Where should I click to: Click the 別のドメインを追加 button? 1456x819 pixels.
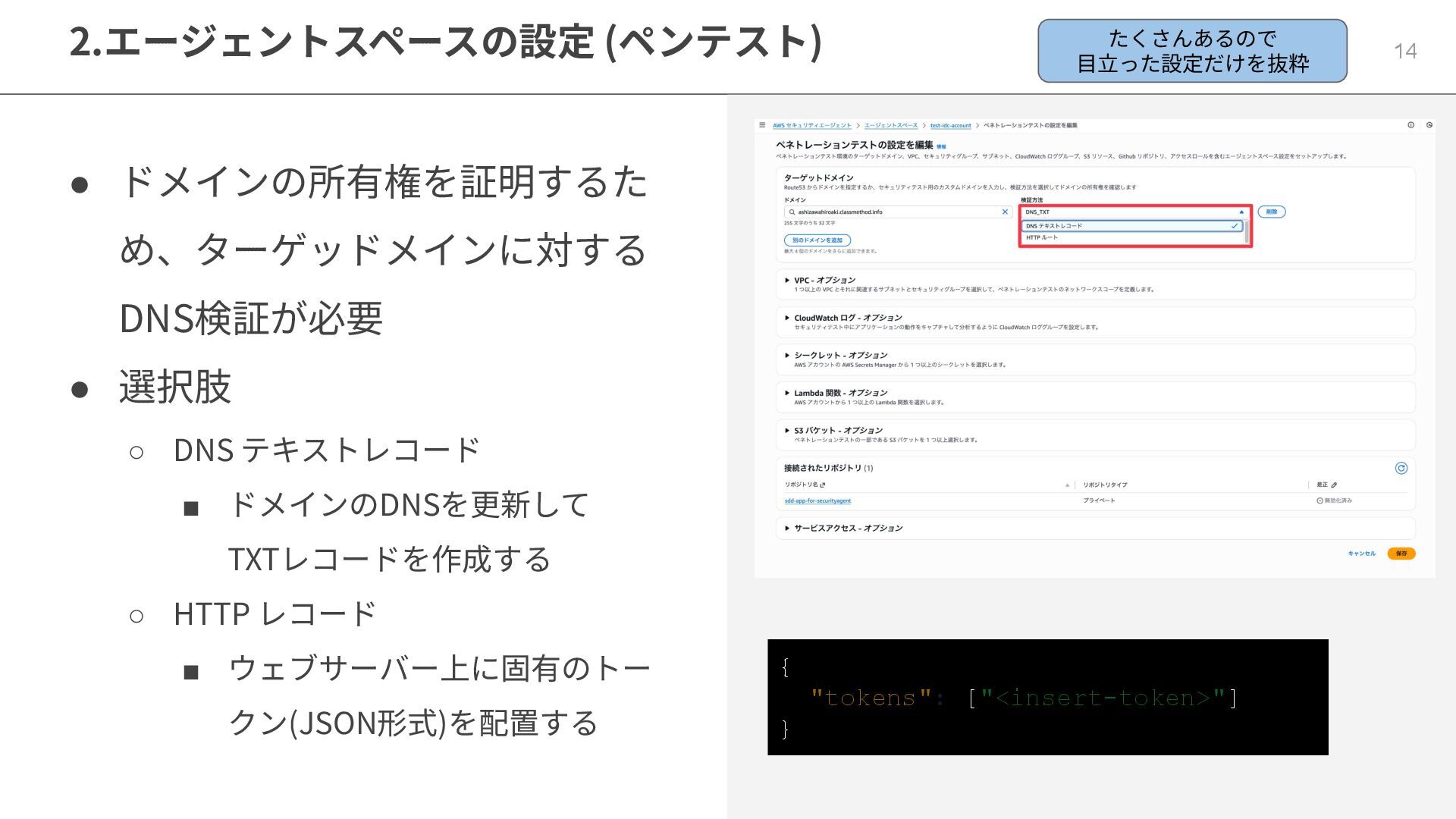pyautogui.click(x=817, y=240)
